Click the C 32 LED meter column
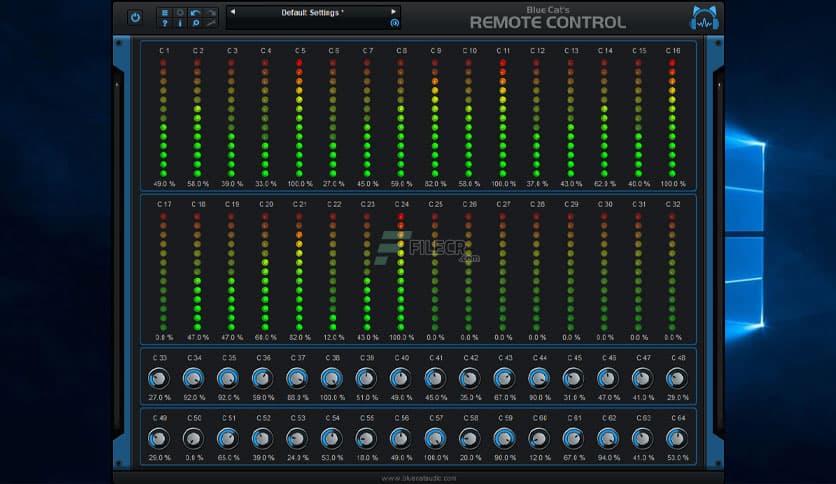The height and width of the screenshot is (484, 836). 672,272
